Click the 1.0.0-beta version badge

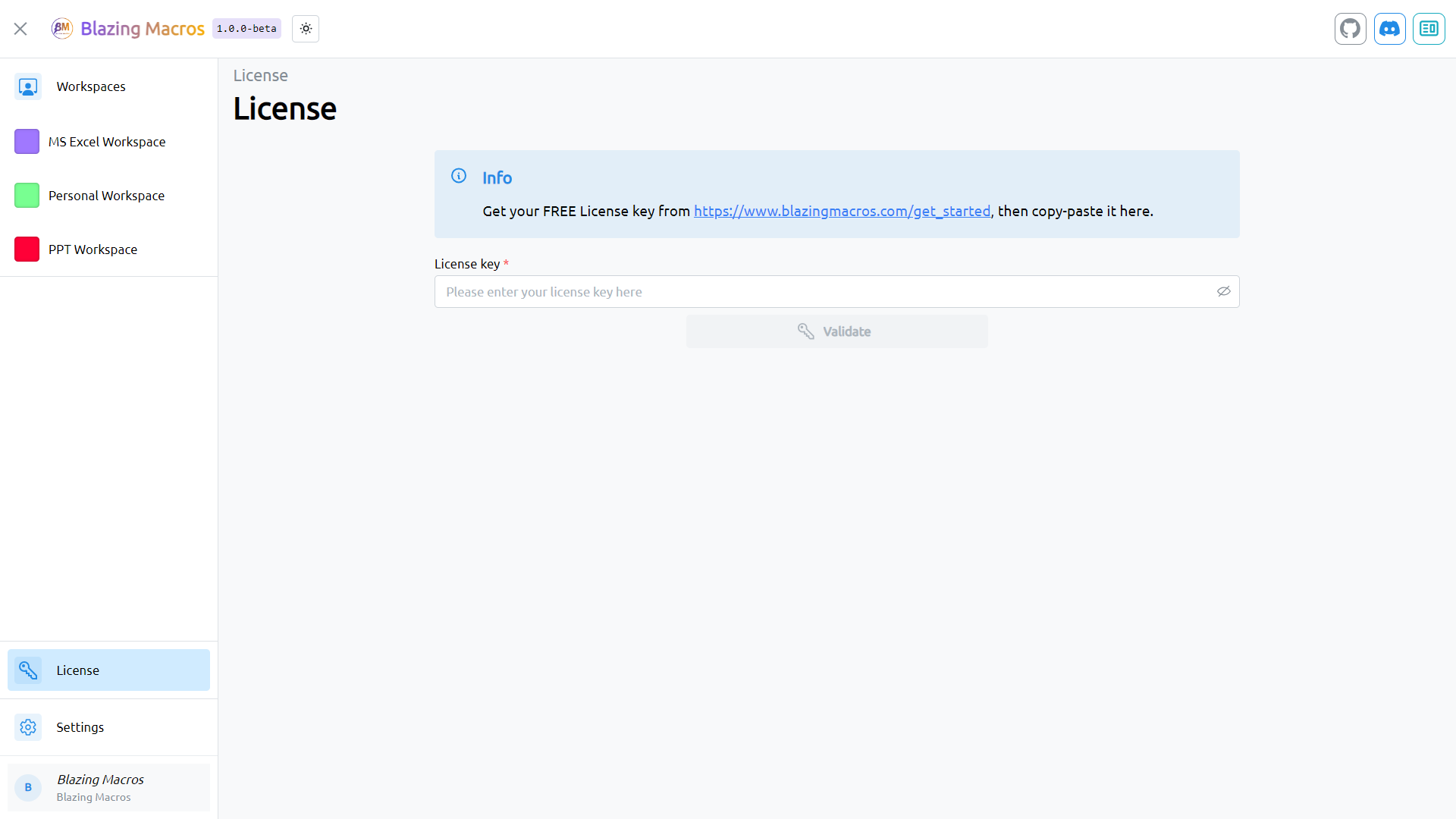pyautogui.click(x=246, y=29)
